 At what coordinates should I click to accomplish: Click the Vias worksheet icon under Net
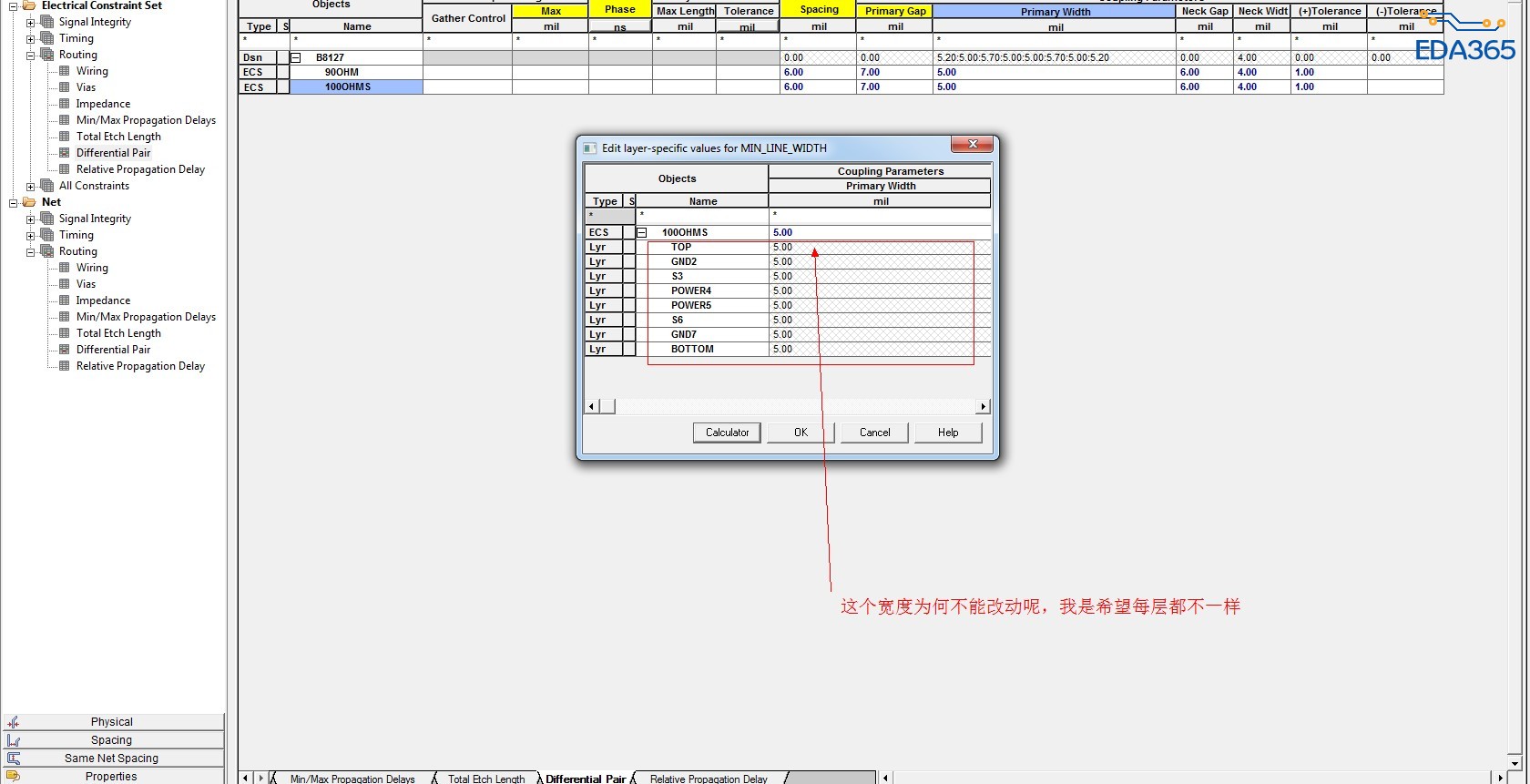[65, 284]
